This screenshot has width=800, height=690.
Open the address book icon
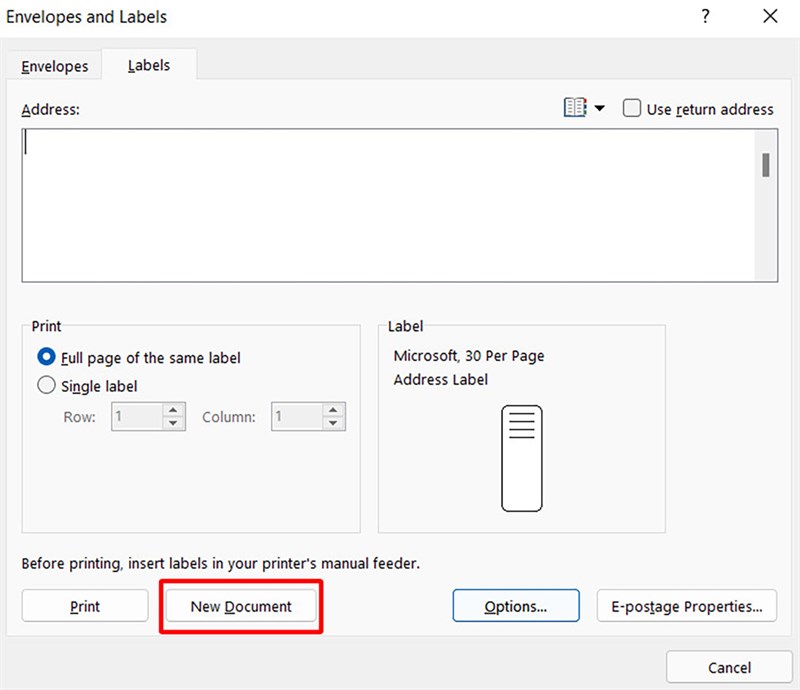click(574, 108)
